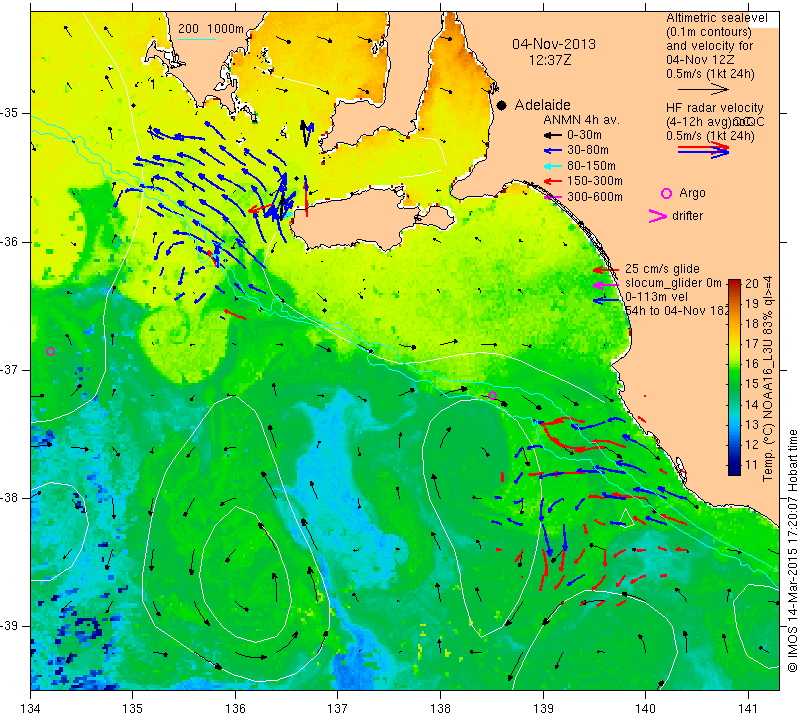The width and height of the screenshot is (800, 720).
Task: Click the red 150-300m legend arrow
Action: 552,181
